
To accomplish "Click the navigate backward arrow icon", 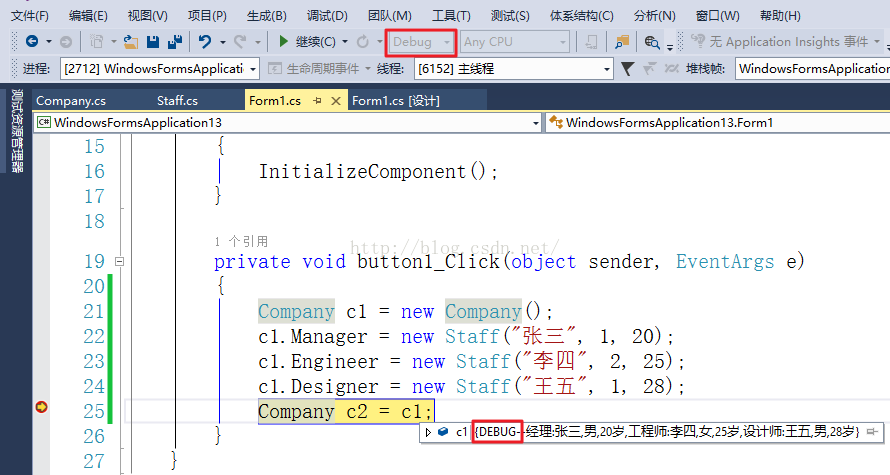I will [32, 41].
